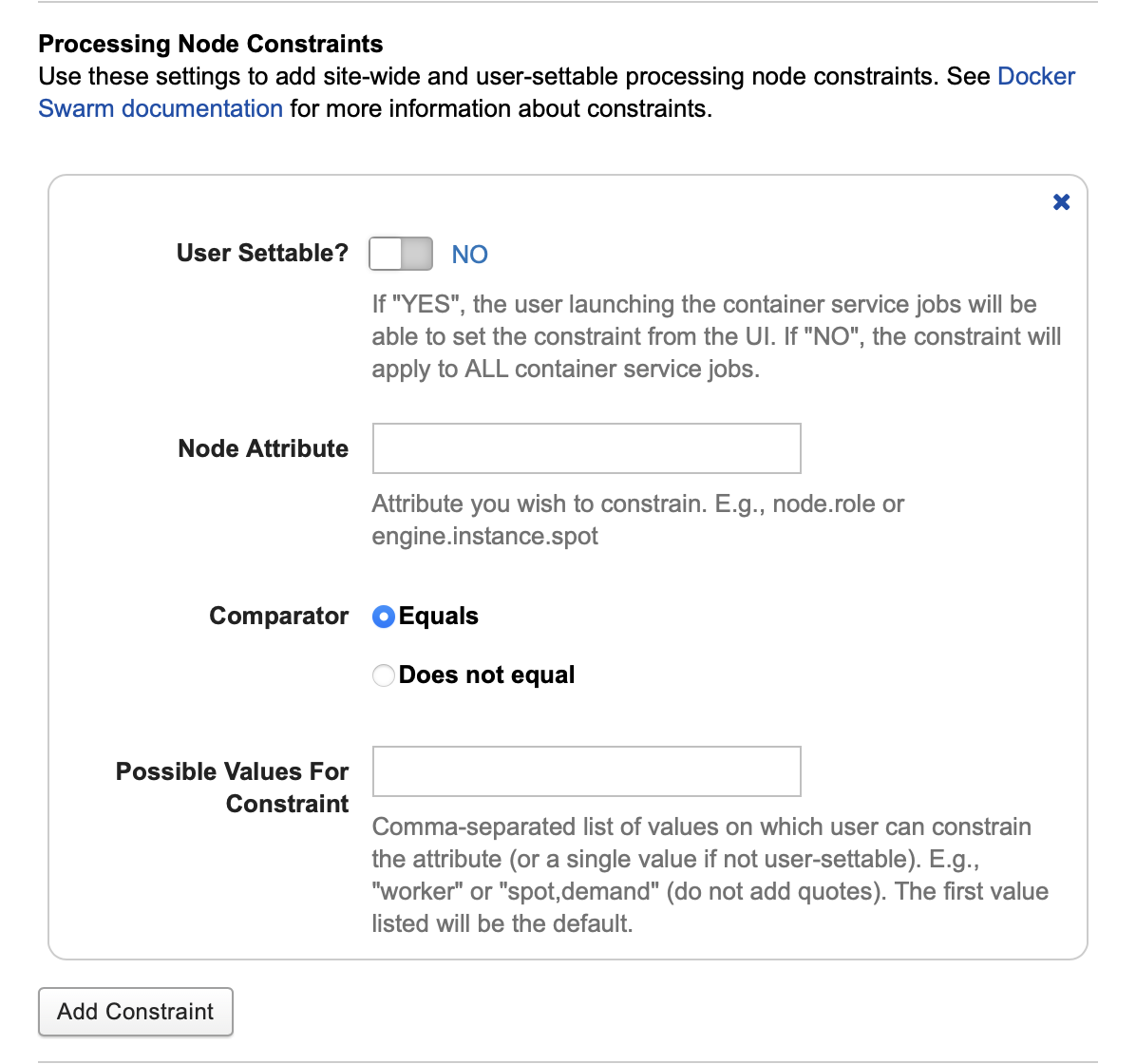Focus the Possible Values For Constraint field
The image size is (1136, 1064).
tap(586, 771)
